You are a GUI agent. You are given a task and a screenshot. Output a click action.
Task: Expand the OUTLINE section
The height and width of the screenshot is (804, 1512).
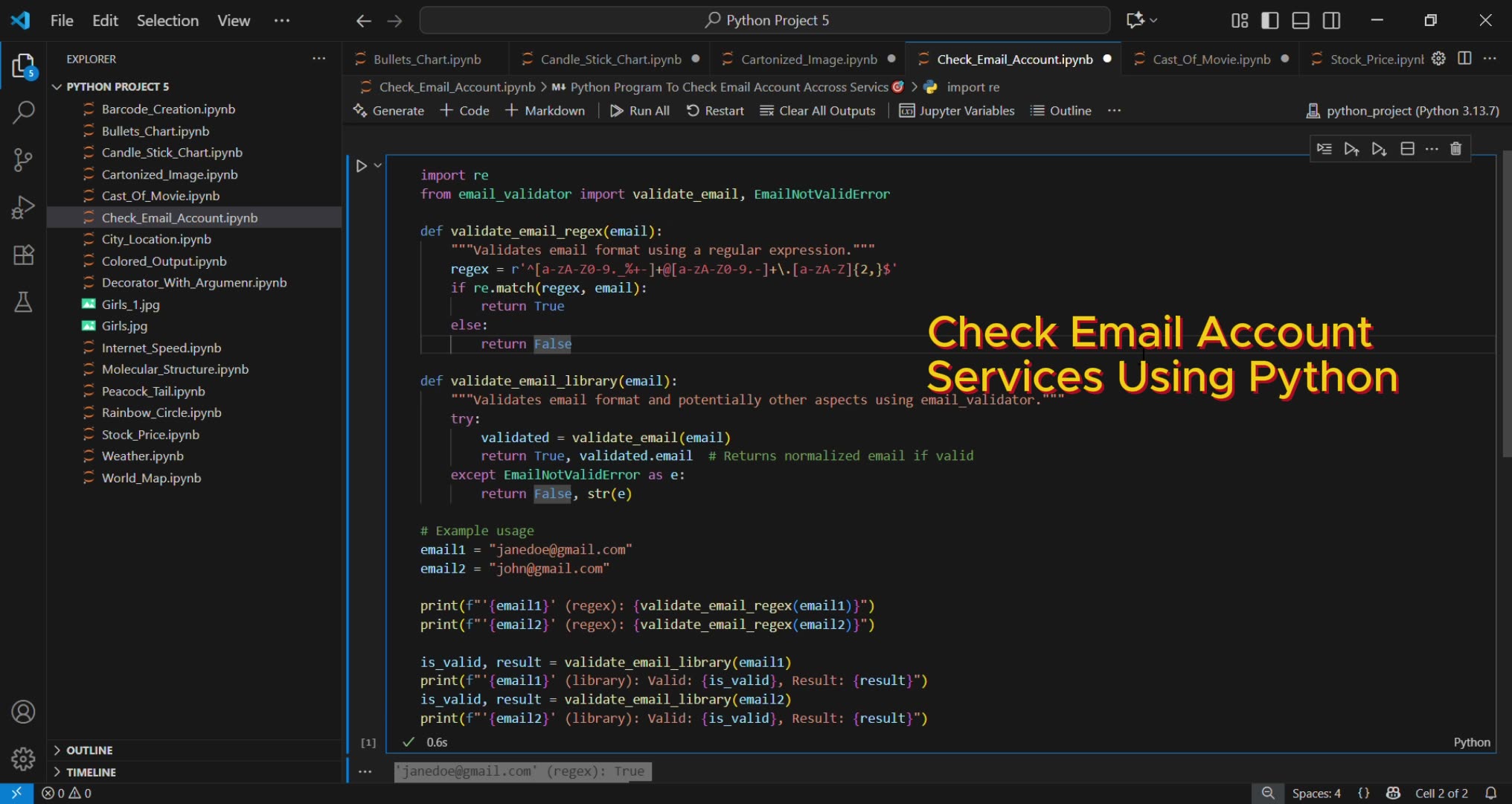(89, 750)
